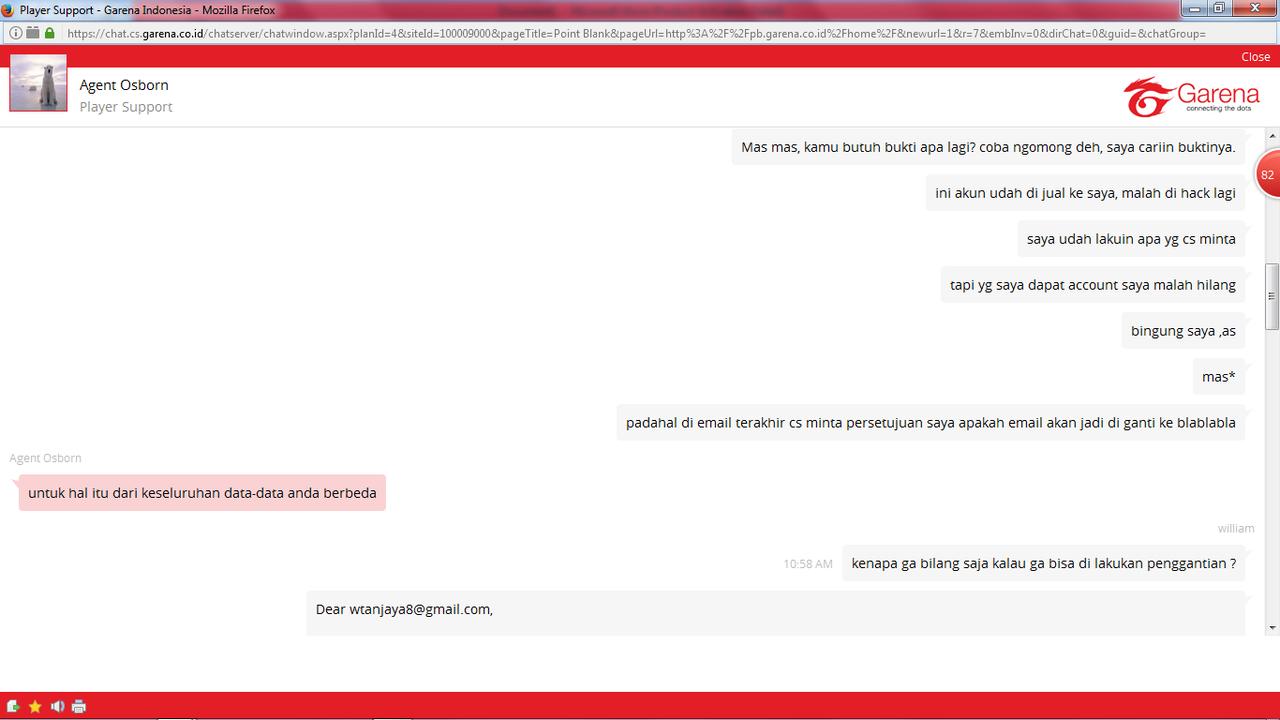This screenshot has height=720, width=1280.
Task: Click the Firefox logo in the title bar
Action: click(x=9, y=9)
